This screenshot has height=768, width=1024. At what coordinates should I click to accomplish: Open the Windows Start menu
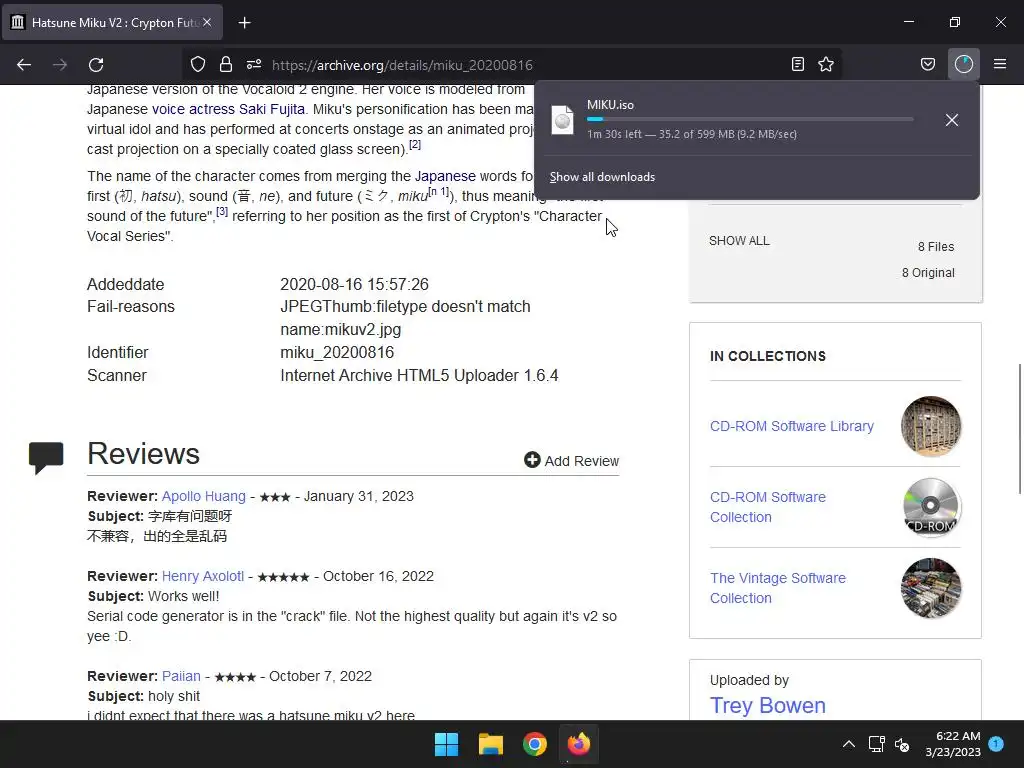click(447, 744)
